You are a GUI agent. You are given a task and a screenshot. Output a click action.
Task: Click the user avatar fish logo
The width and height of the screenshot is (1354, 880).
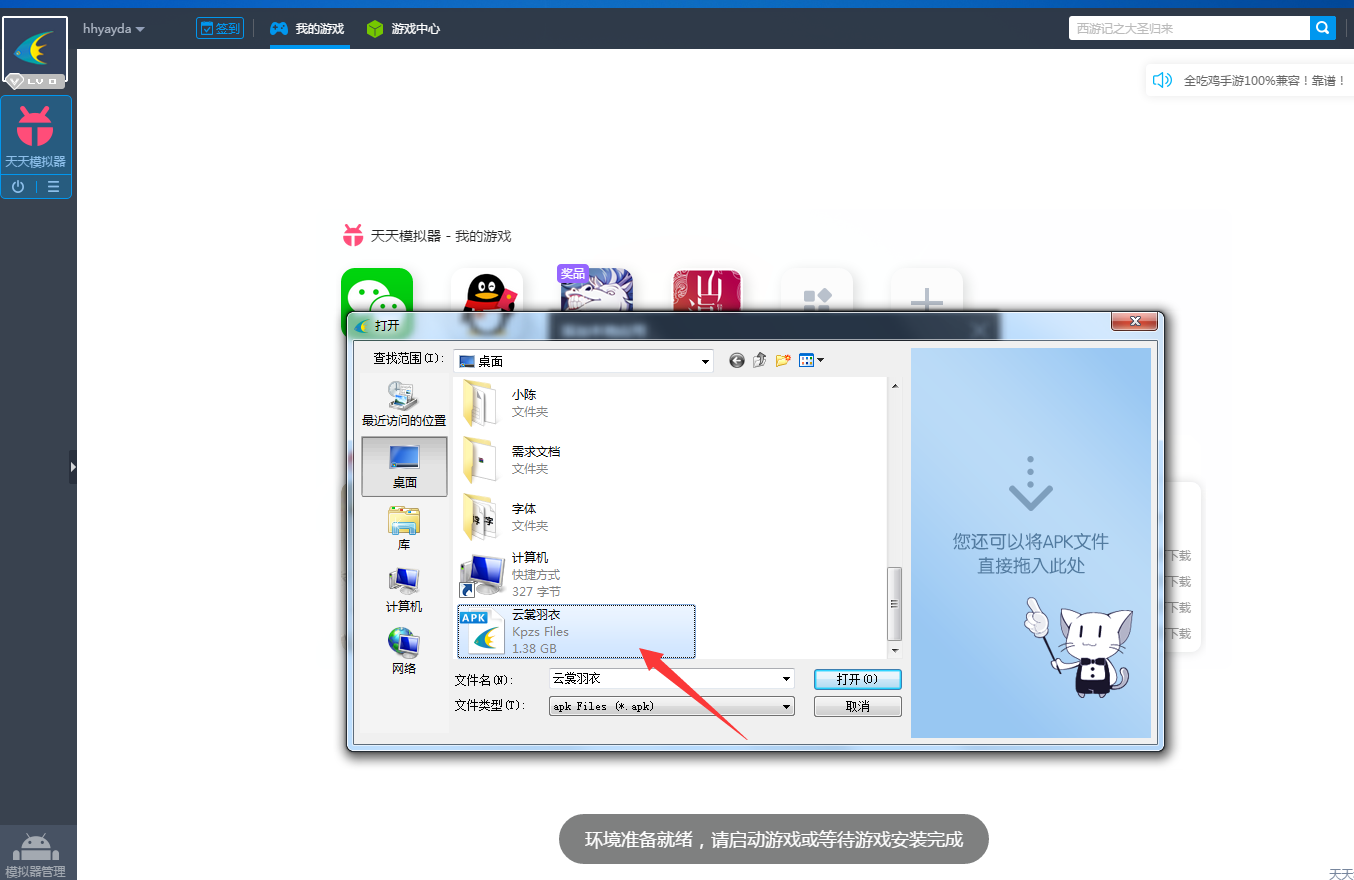click(x=36, y=50)
